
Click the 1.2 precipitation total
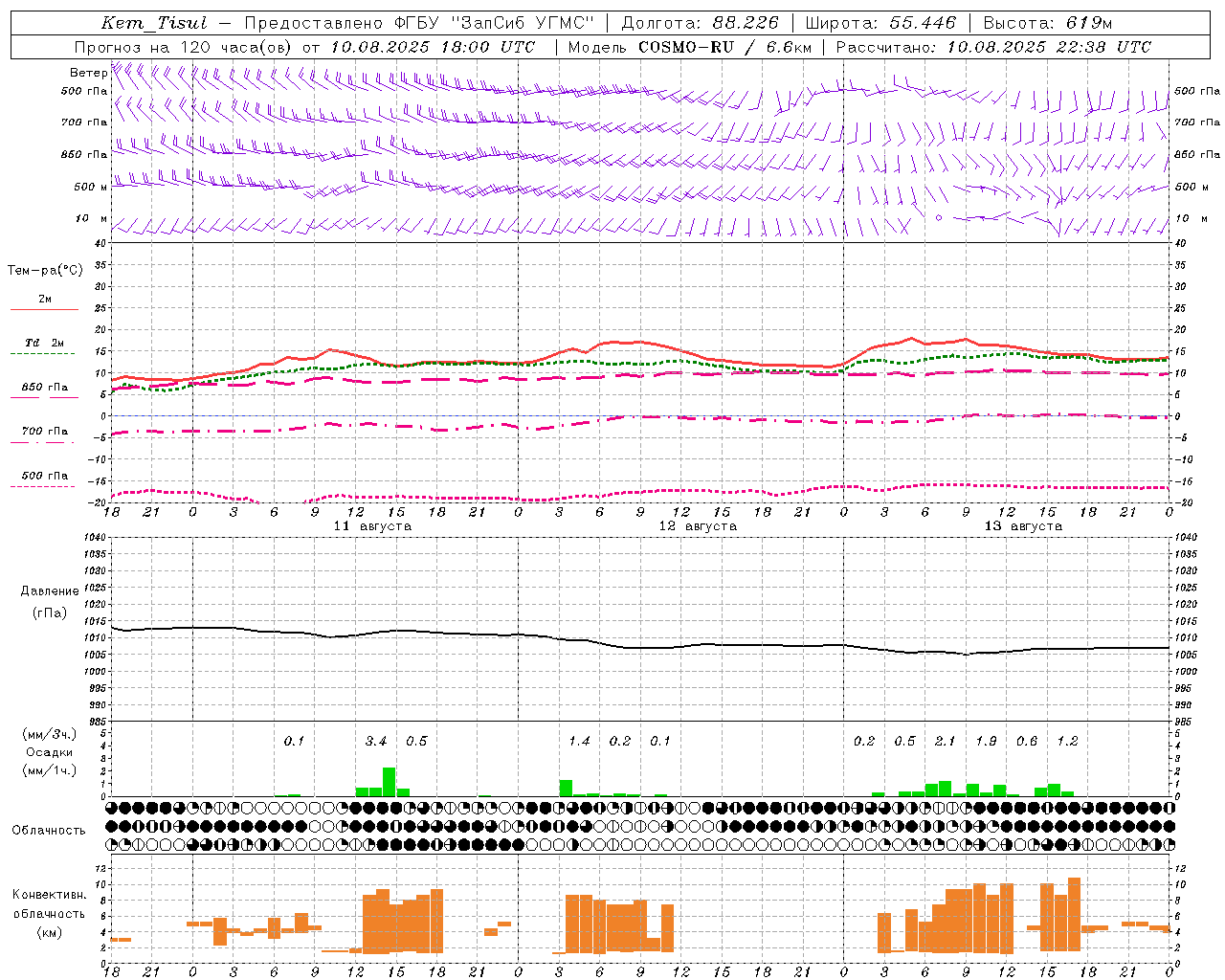pos(1067,741)
